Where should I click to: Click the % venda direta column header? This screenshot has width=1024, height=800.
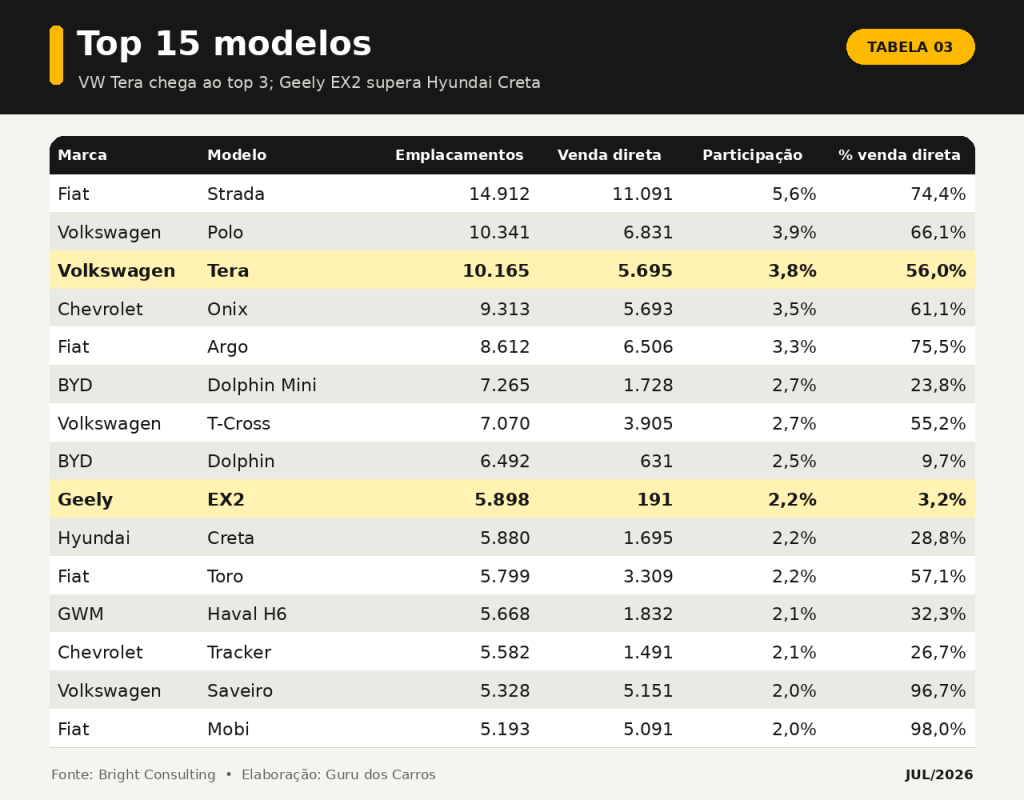point(899,155)
